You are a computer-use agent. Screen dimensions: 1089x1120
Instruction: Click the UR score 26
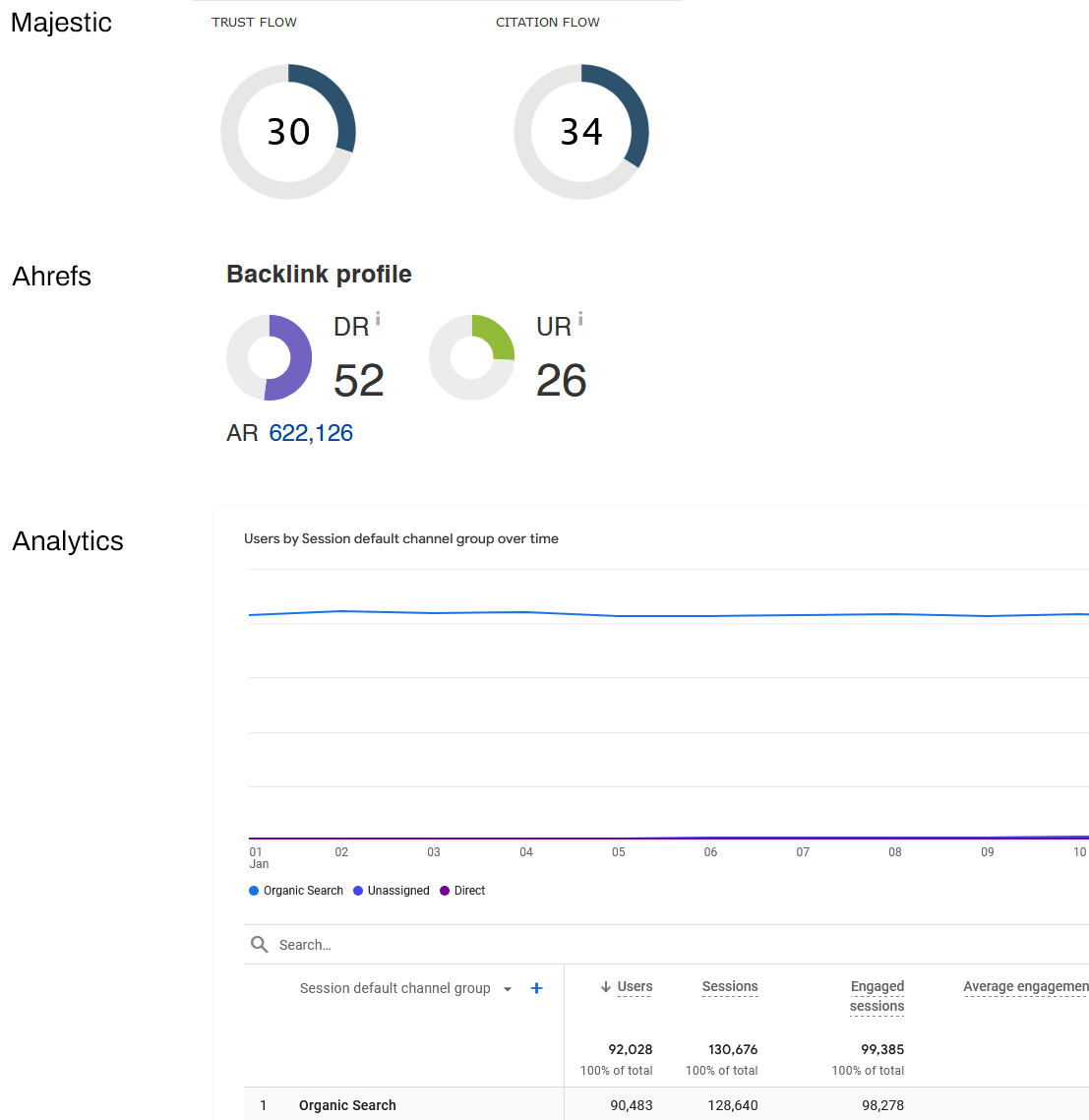(562, 380)
